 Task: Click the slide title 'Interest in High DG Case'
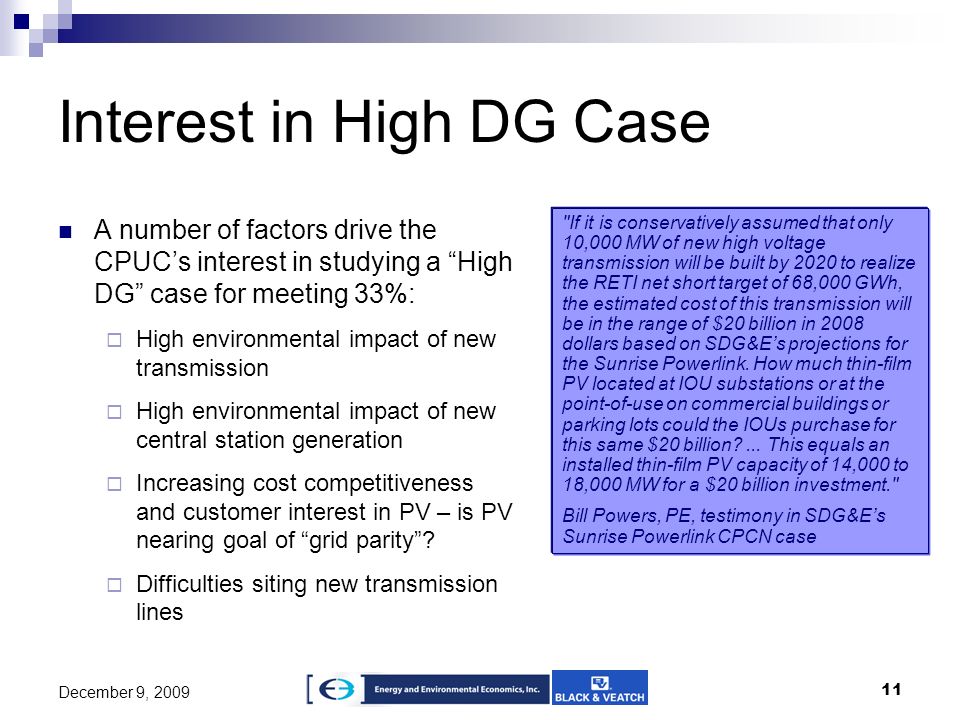point(384,123)
